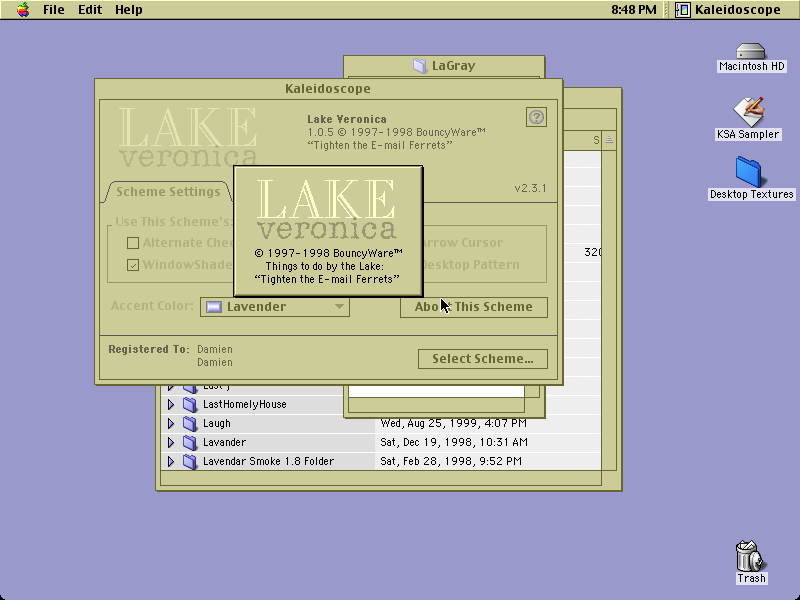Open the Edit menu
Image resolution: width=800 pixels, height=600 pixels.
pyautogui.click(x=90, y=10)
